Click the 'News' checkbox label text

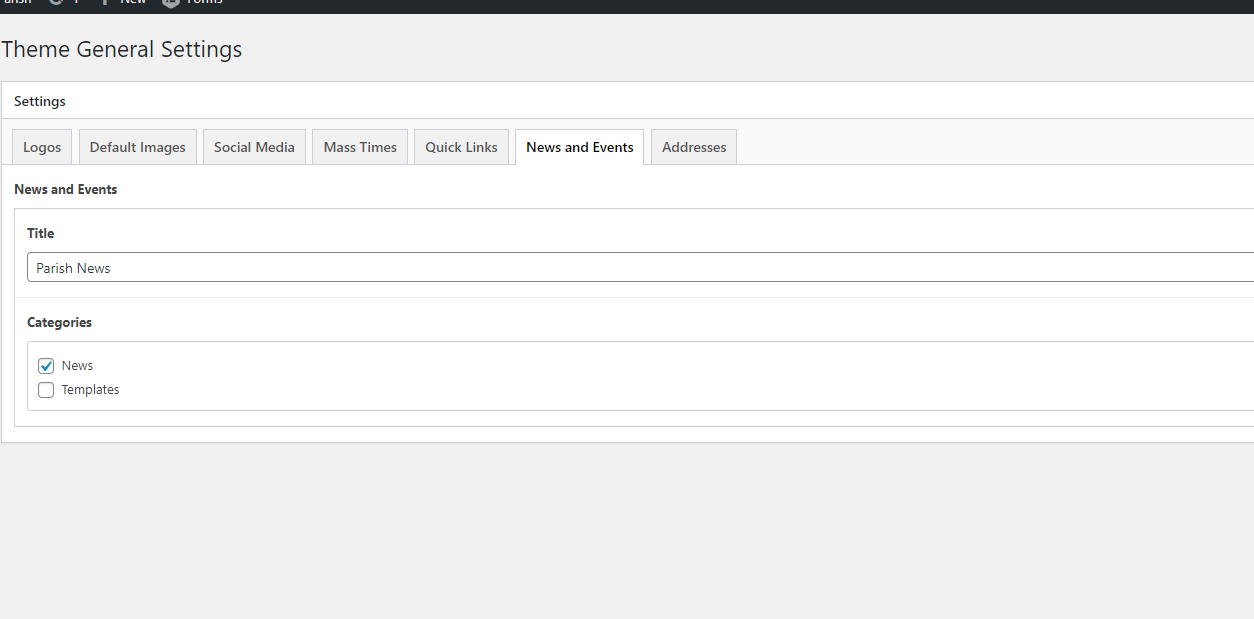[x=77, y=366]
